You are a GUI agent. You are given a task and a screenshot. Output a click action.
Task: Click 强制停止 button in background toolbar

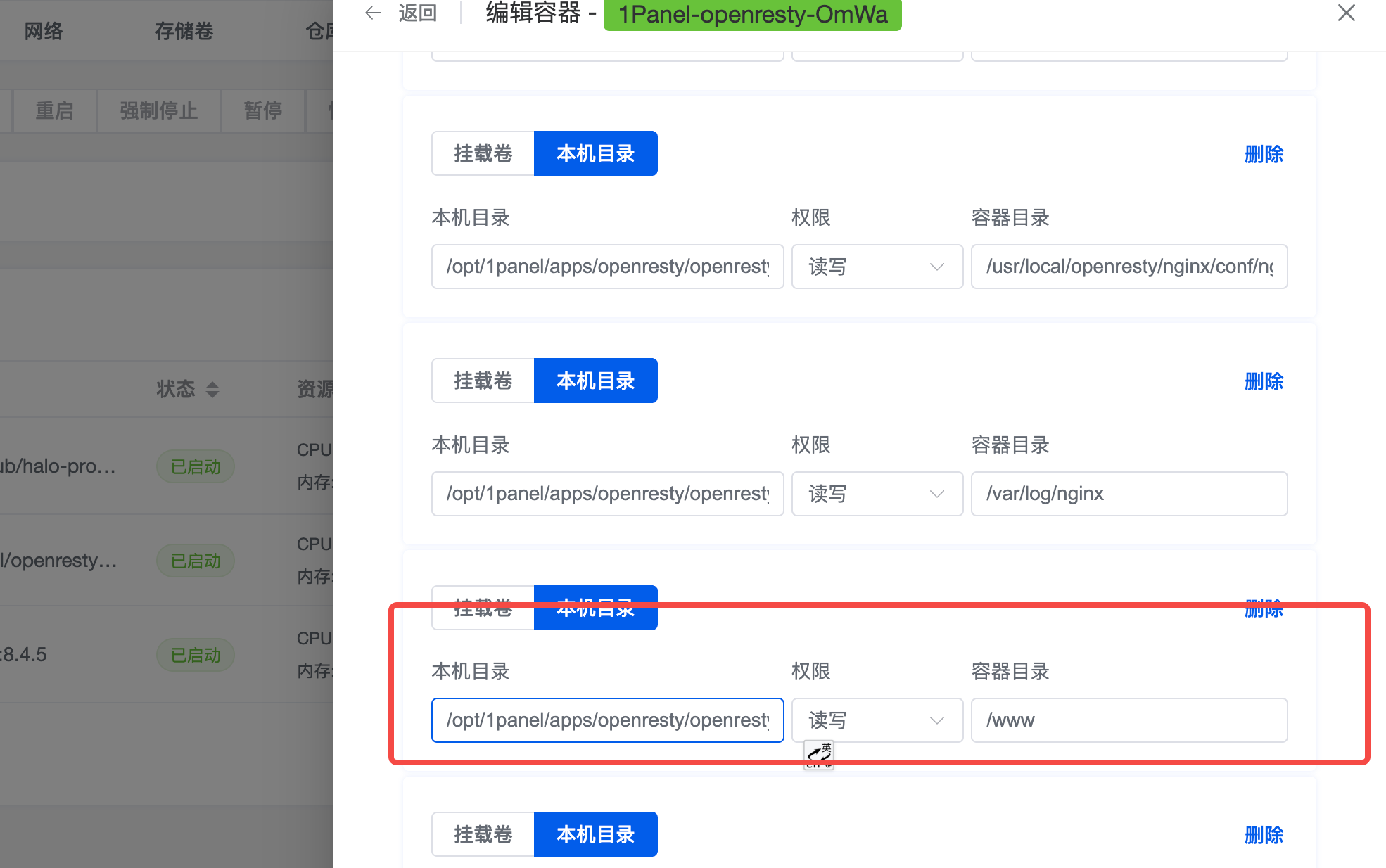159,110
